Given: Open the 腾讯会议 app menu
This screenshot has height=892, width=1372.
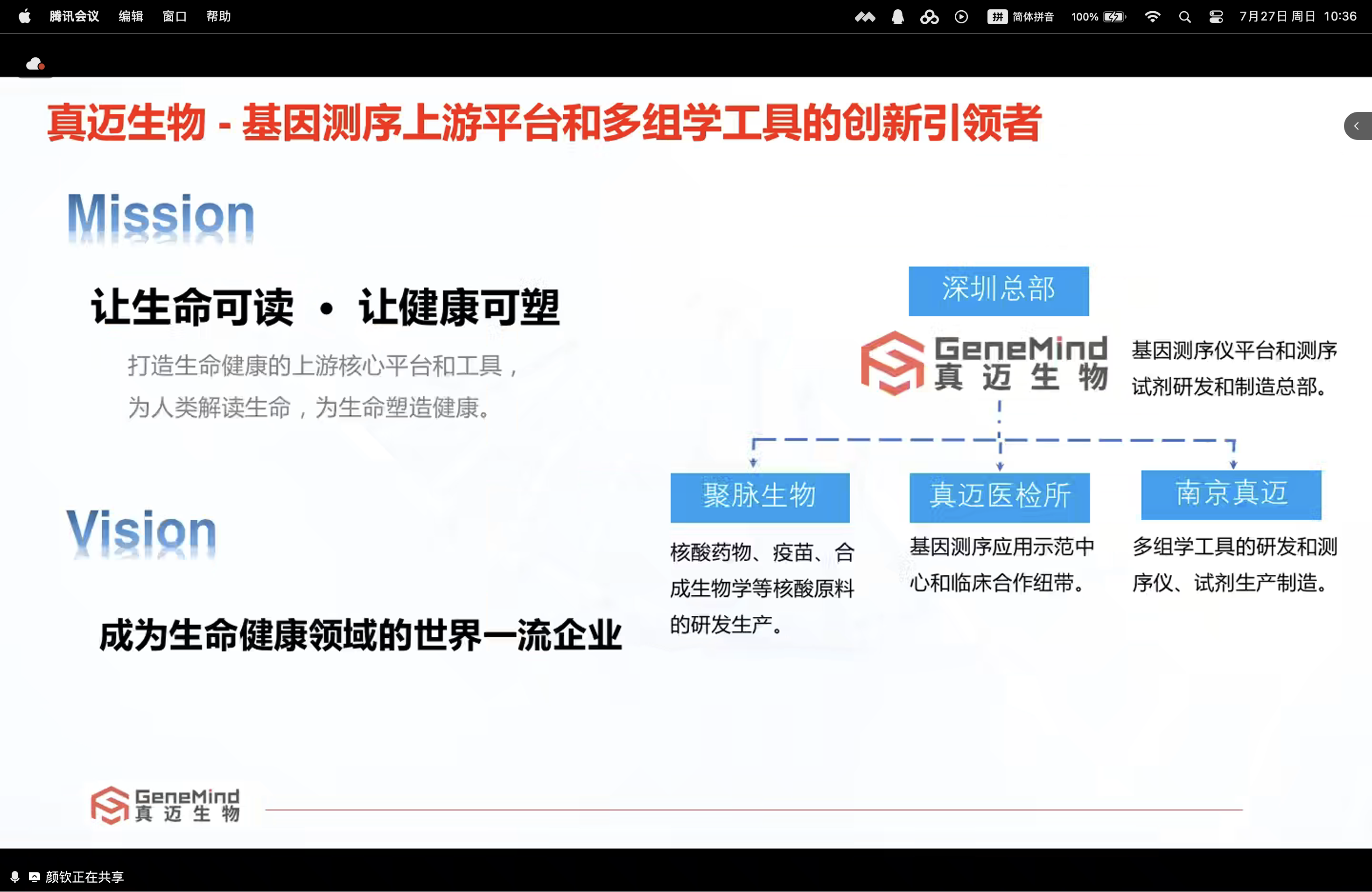Looking at the screenshot, I should click(x=74, y=16).
